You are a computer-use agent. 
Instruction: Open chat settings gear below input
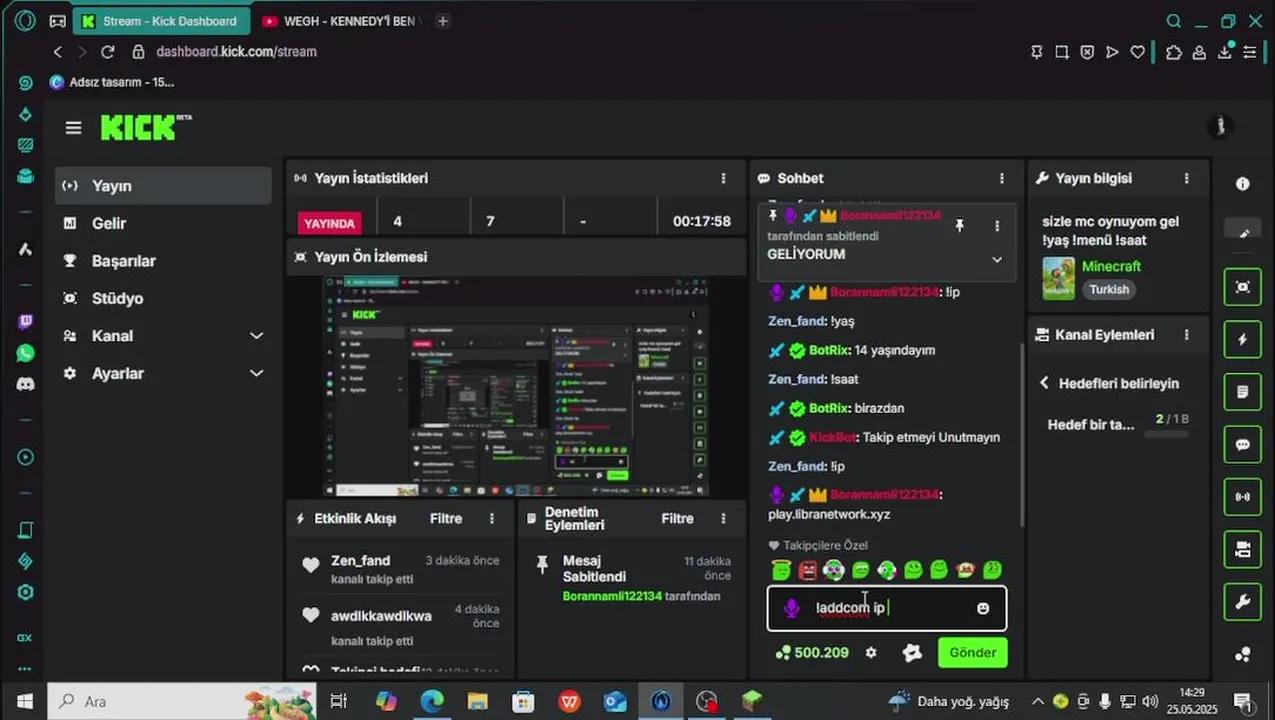point(871,653)
